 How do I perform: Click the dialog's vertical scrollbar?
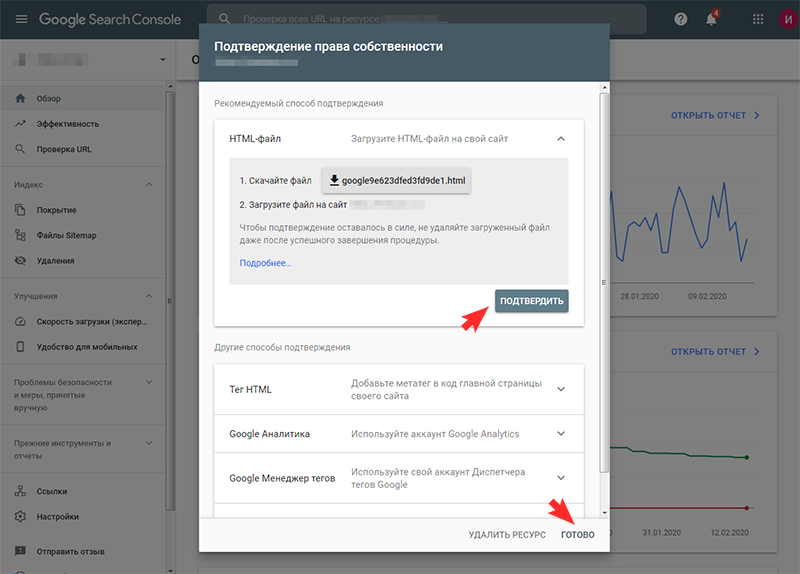click(603, 280)
